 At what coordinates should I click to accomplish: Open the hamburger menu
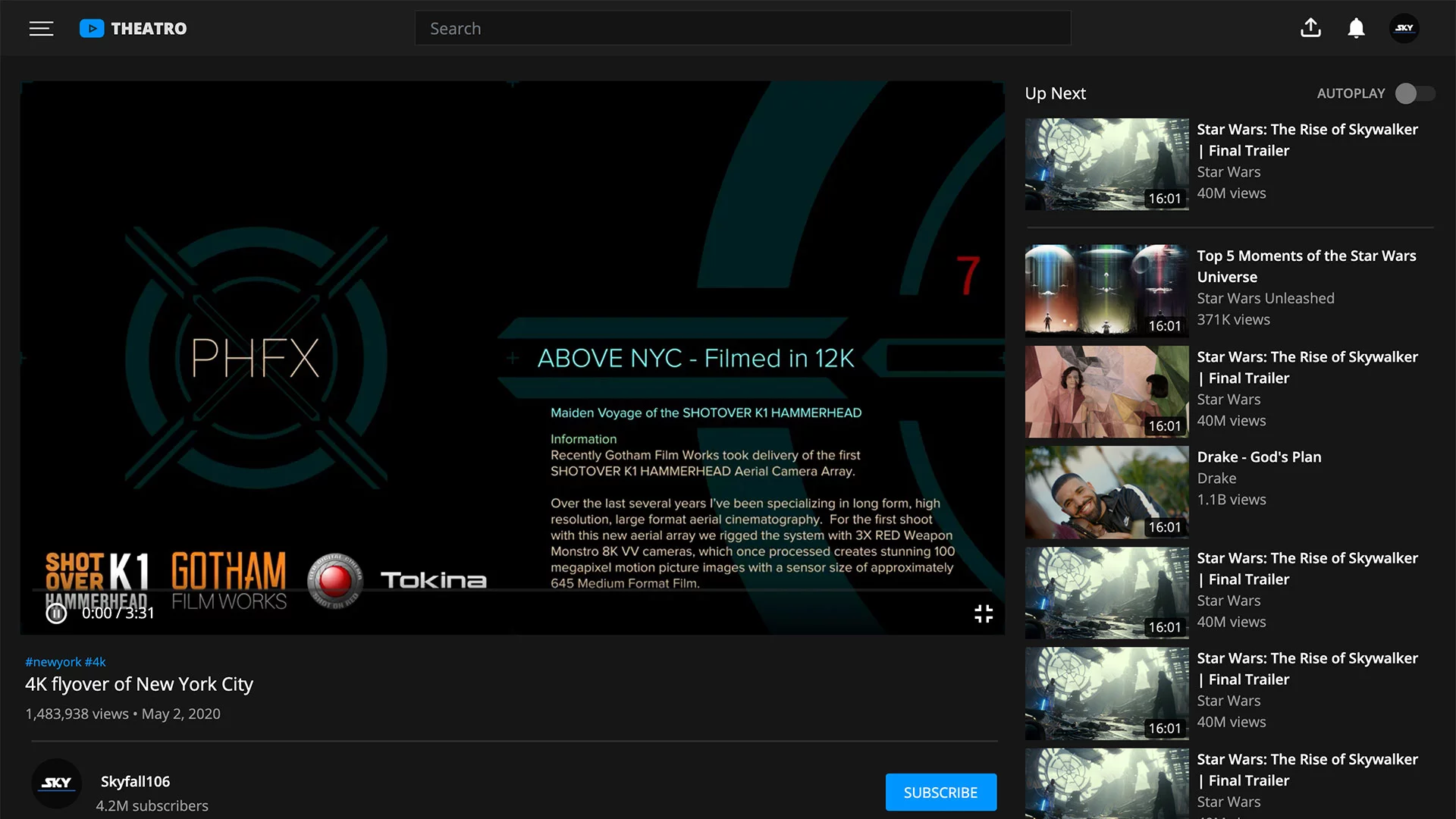41,29
